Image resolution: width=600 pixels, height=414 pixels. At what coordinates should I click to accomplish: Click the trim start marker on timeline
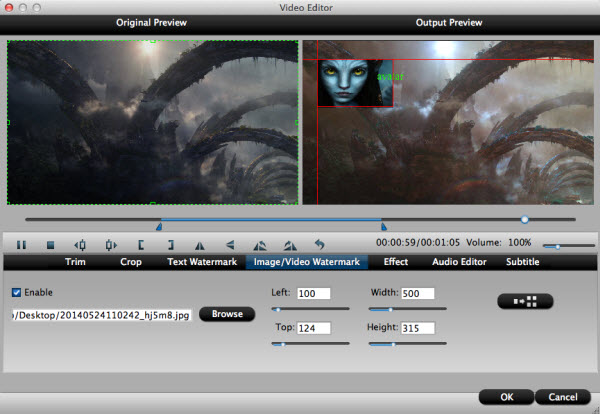(159, 227)
